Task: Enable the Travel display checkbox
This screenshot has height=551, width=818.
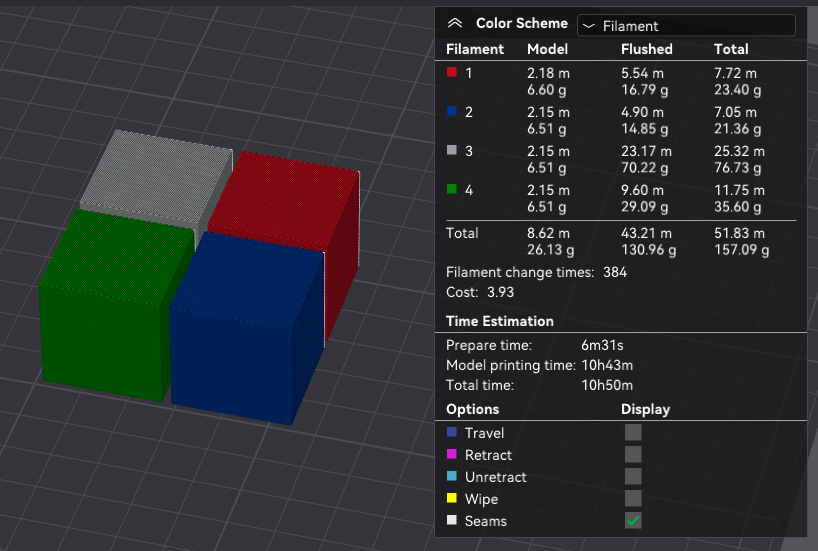Action: point(633,432)
